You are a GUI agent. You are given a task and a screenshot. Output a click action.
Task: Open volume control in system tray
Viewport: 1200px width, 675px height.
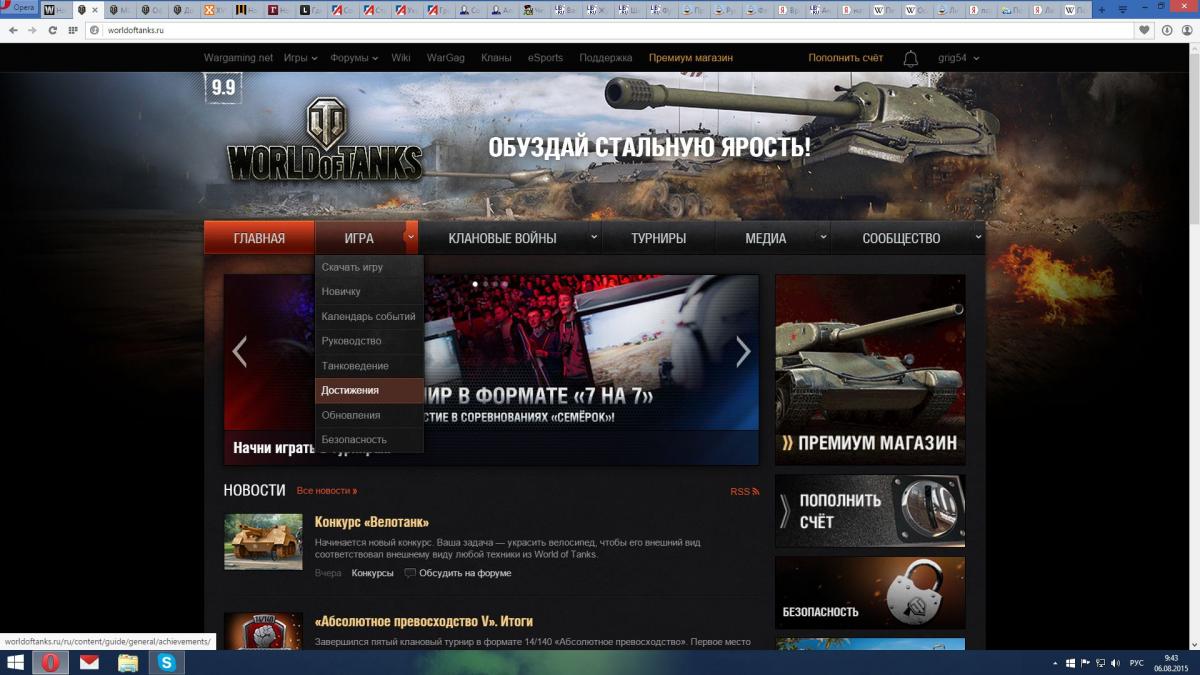pos(1114,663)
